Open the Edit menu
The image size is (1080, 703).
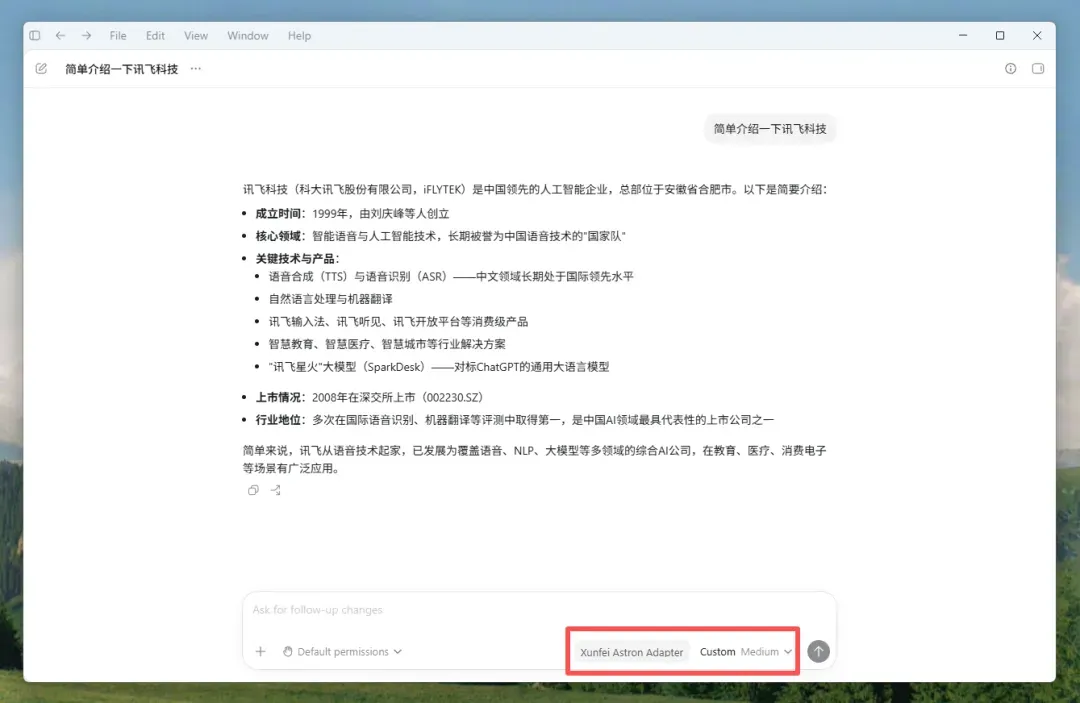[155, 36]
